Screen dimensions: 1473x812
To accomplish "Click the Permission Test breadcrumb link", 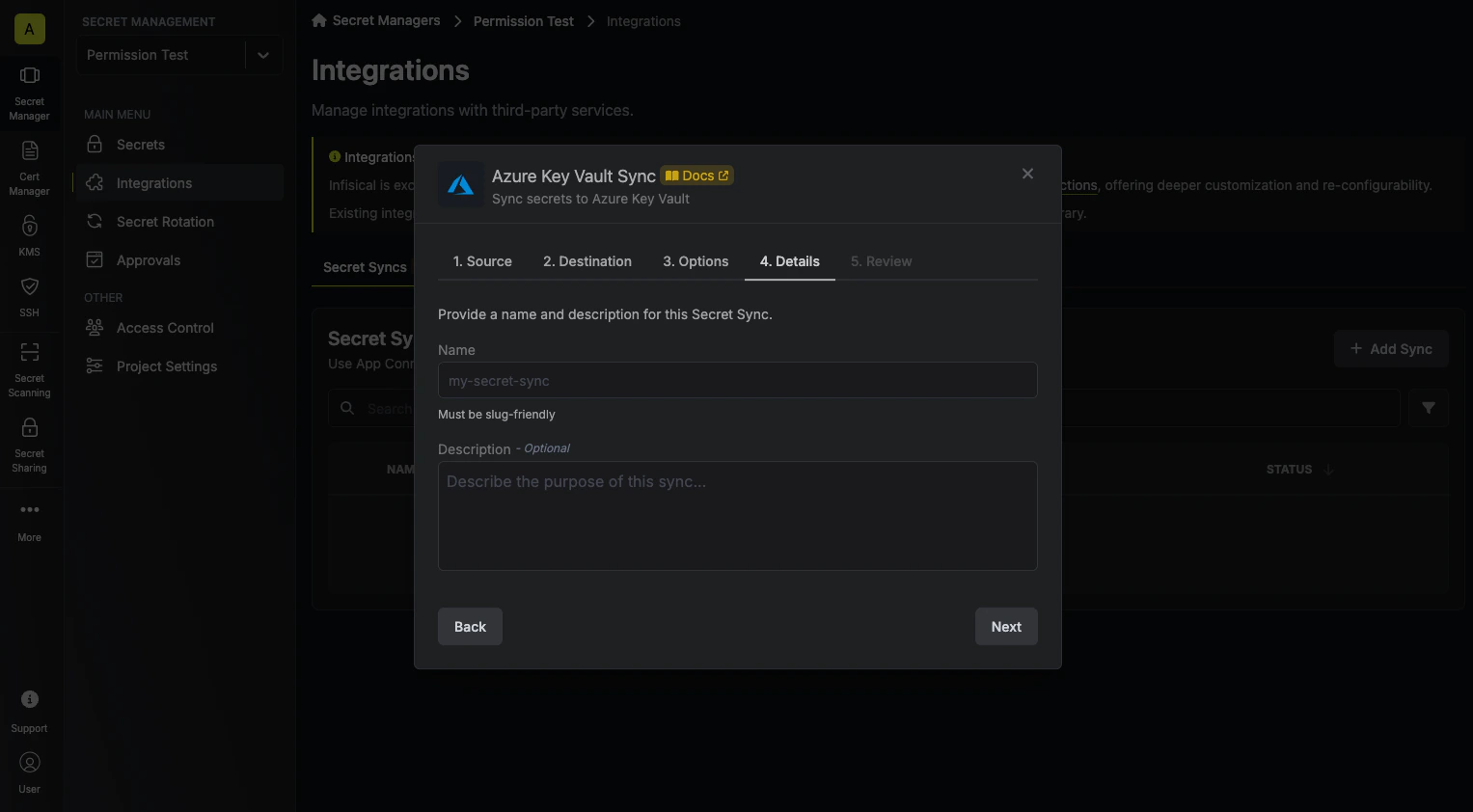I will pos(523,21).
